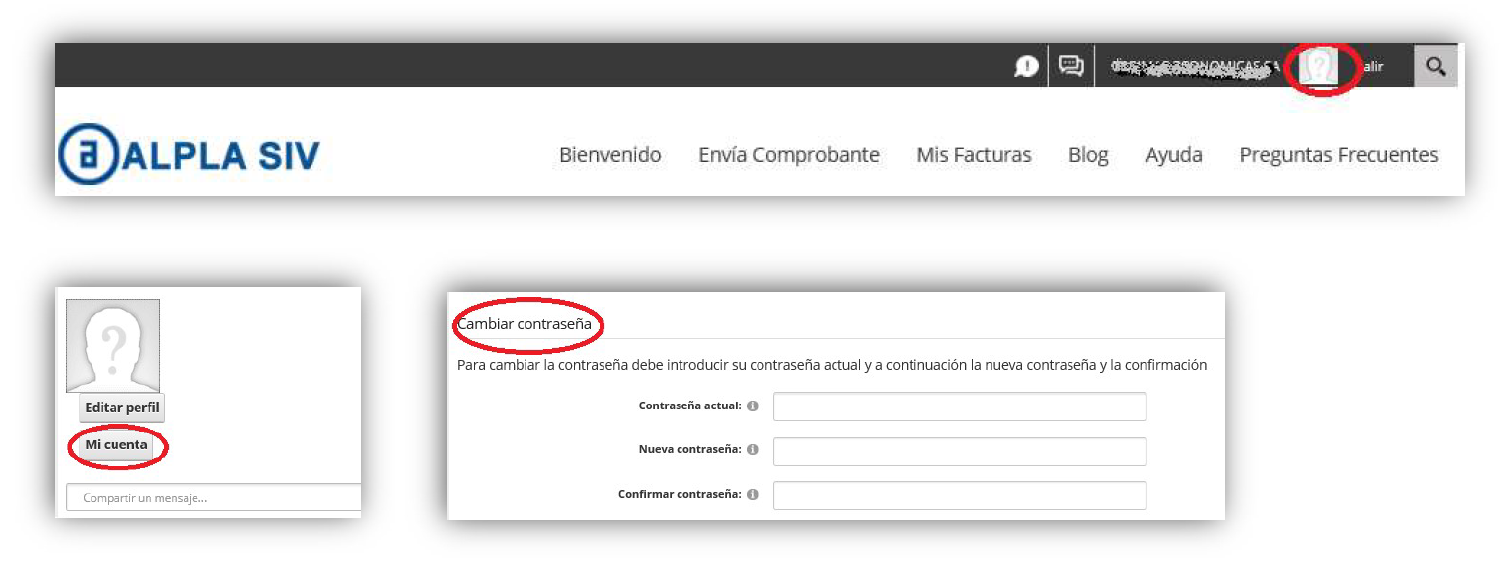The height and width of the screenshot is (577, 1501).
Task: Click info icon beside Confirmar contraseña
Action: point(753,494)
